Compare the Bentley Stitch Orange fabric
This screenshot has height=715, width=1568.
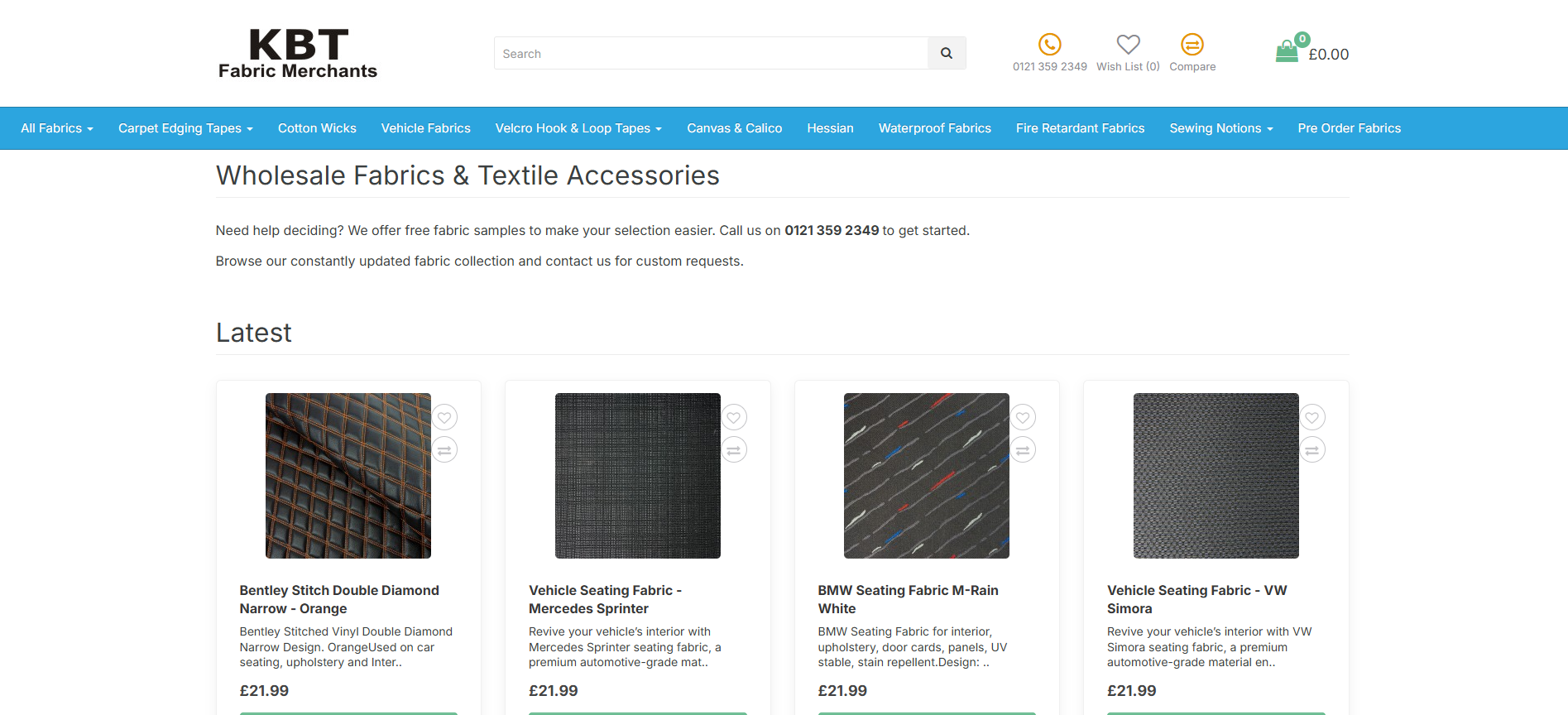tap(444, 450)
